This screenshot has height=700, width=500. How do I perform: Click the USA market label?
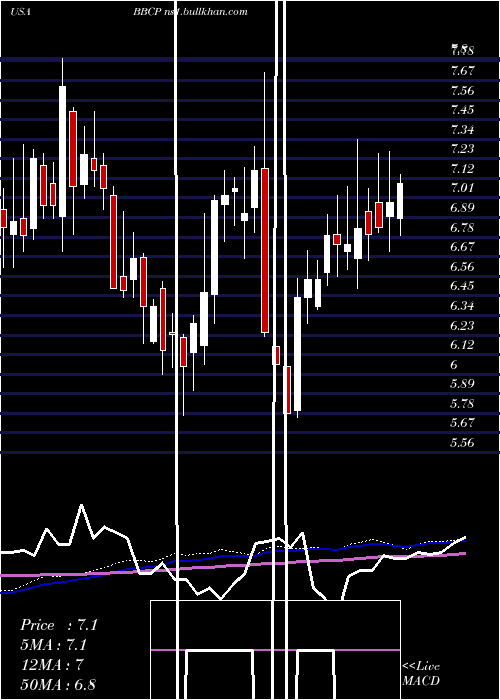(20, 12)
